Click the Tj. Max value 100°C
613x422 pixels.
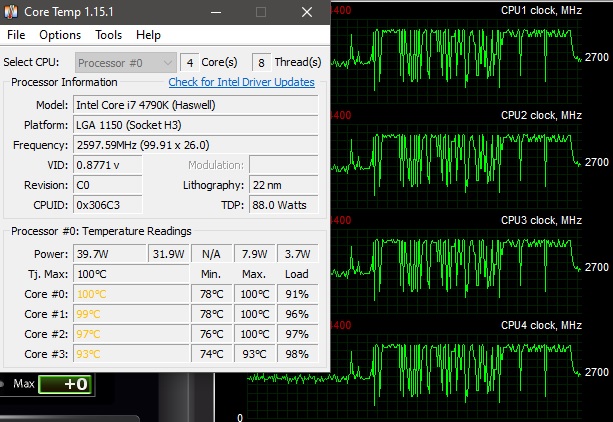coord(131,274)
